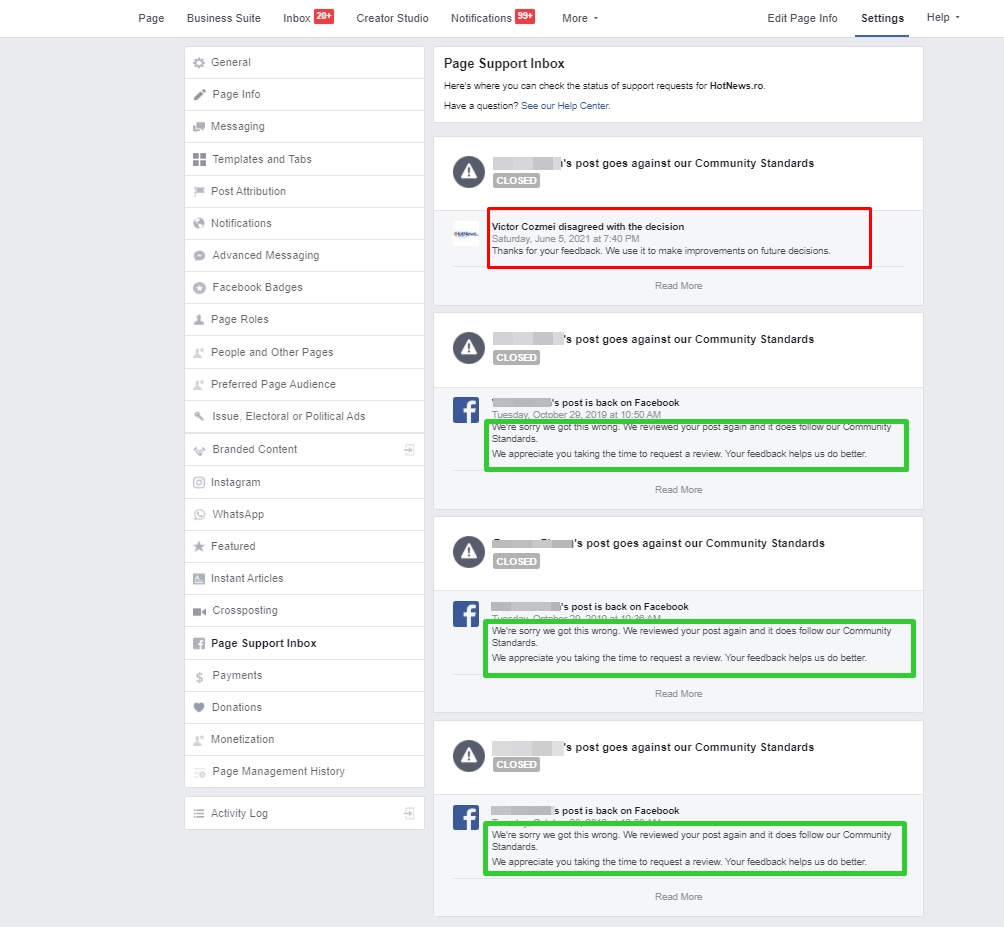Switch to the Notifications tab
This screenshot has width=1004, height=927.
pyautogui.click(x=481, y=18)
